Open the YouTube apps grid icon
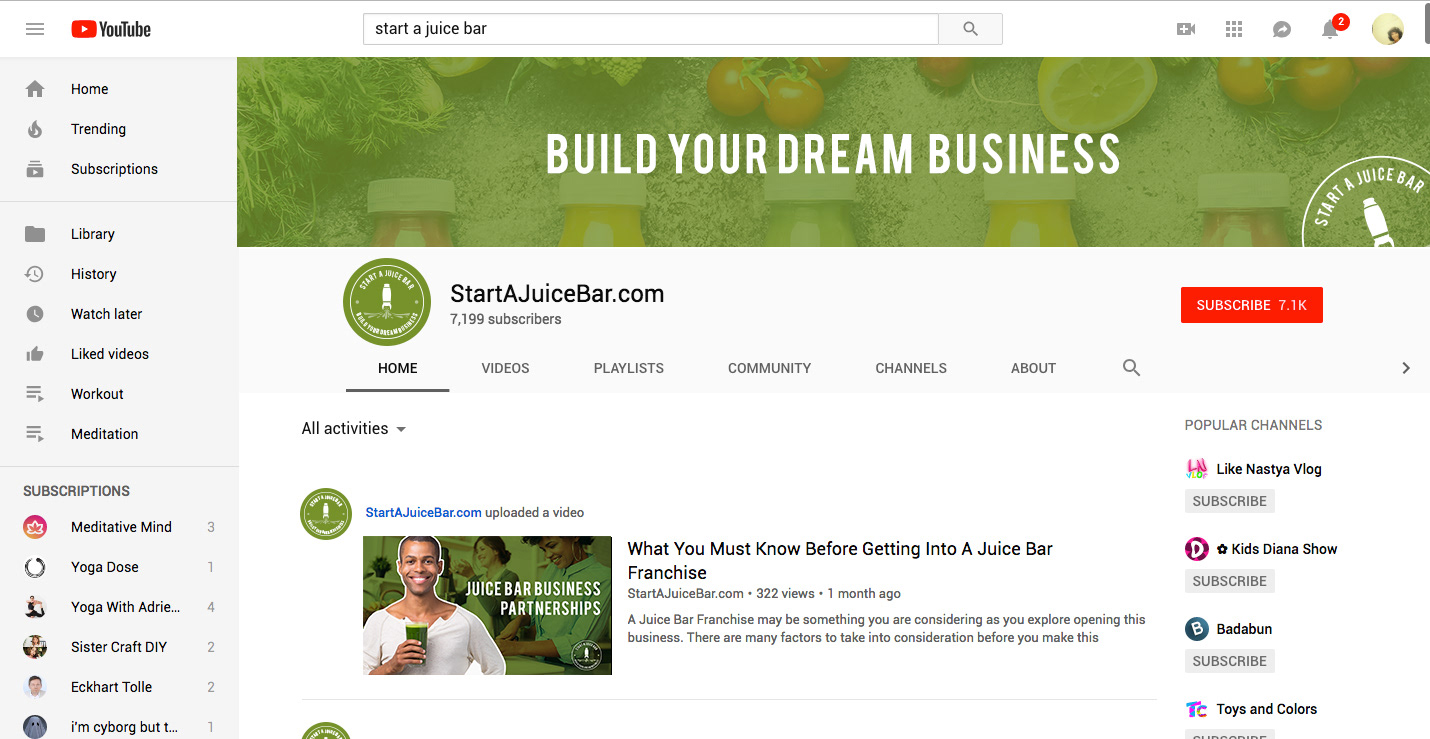Screen dimensions: 1430x739 click(1234, 29)
